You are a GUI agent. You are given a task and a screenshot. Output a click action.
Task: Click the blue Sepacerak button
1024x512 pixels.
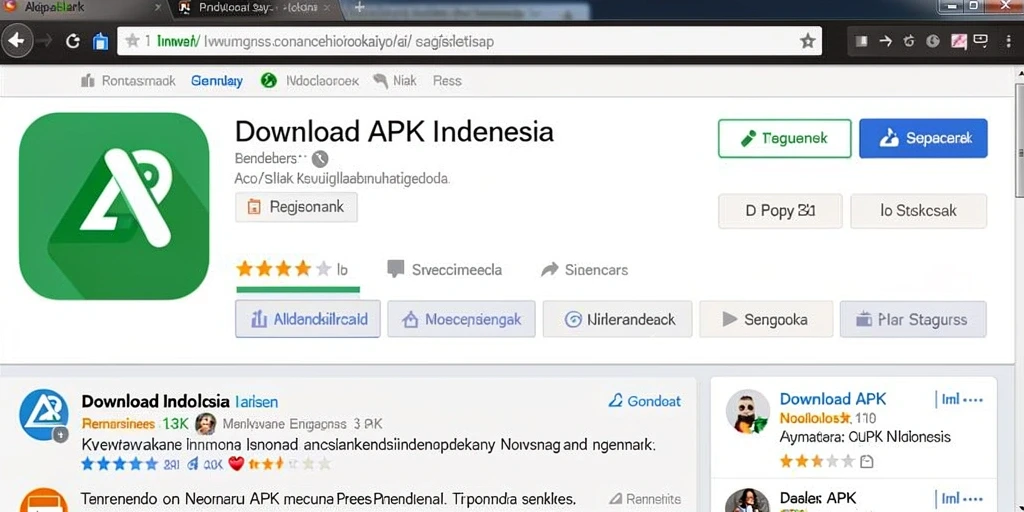coord(923,138)
